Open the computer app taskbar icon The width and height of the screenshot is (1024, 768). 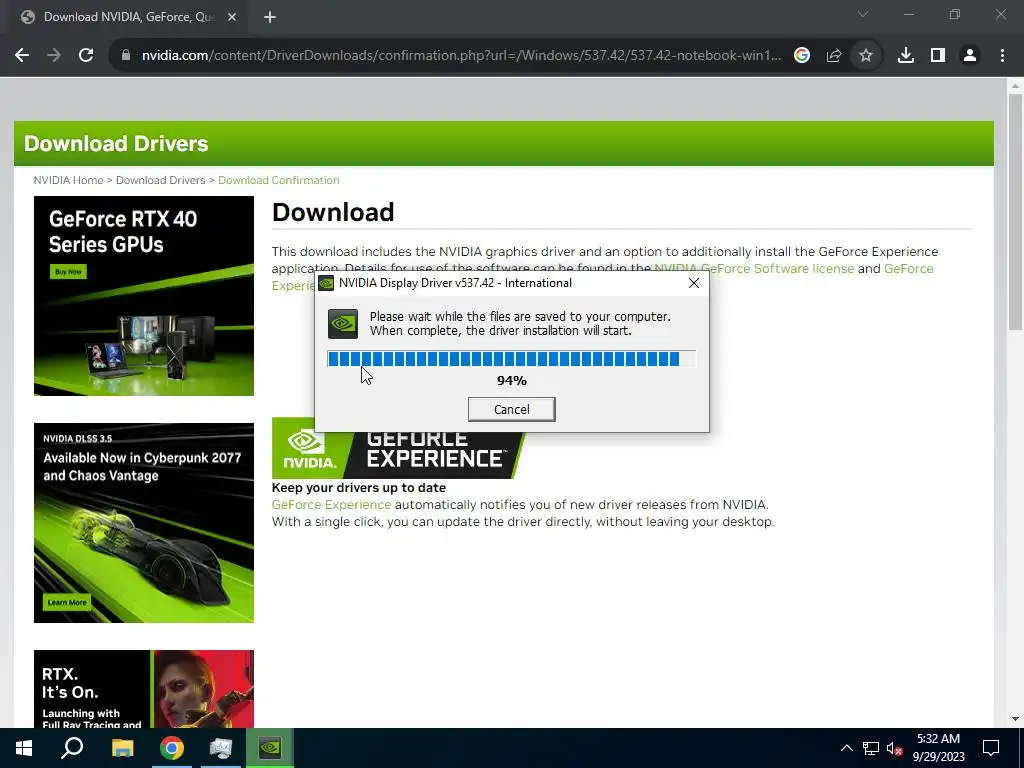(221, 748)
